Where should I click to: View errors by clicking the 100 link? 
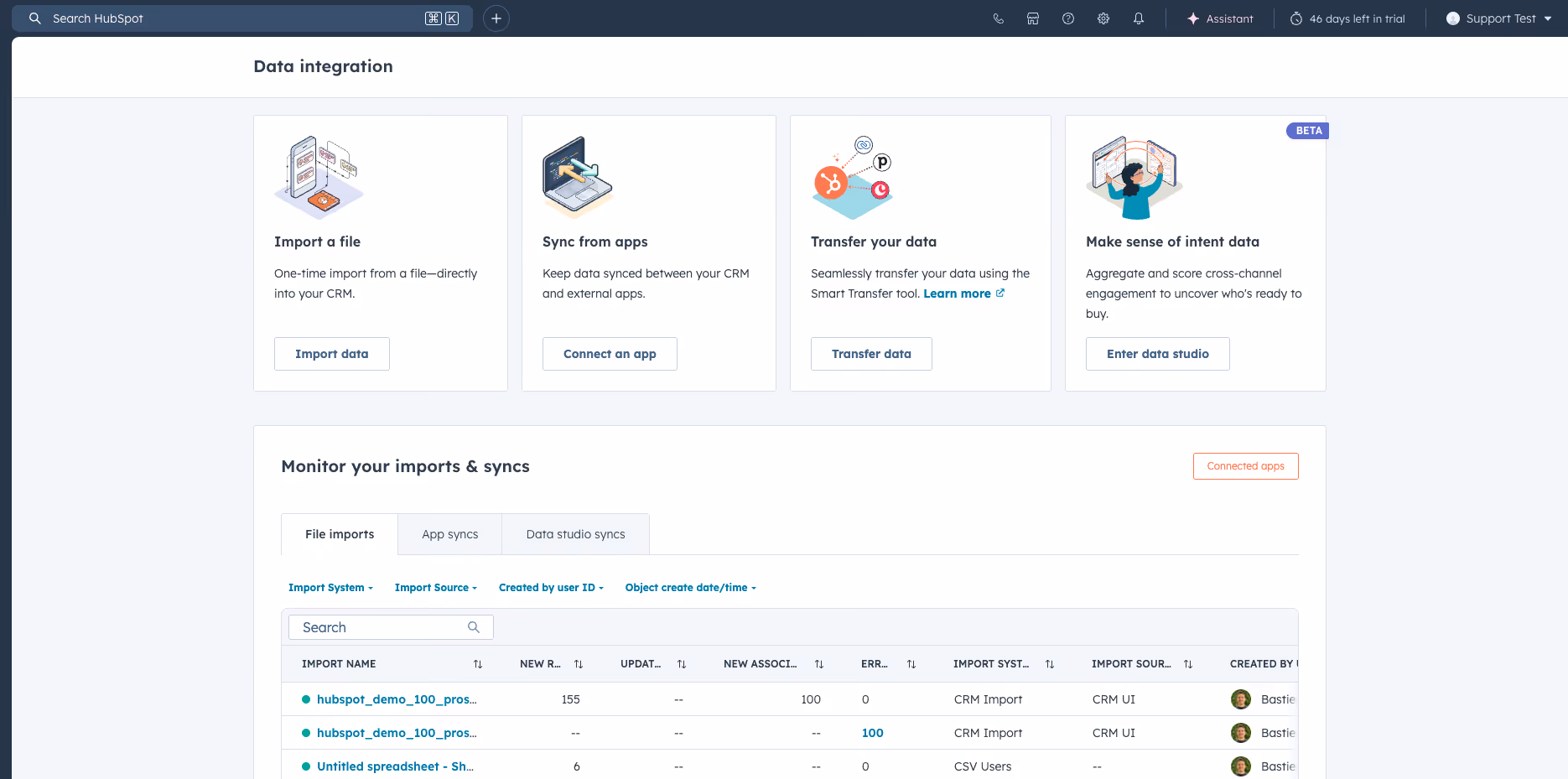coord(872,732)
